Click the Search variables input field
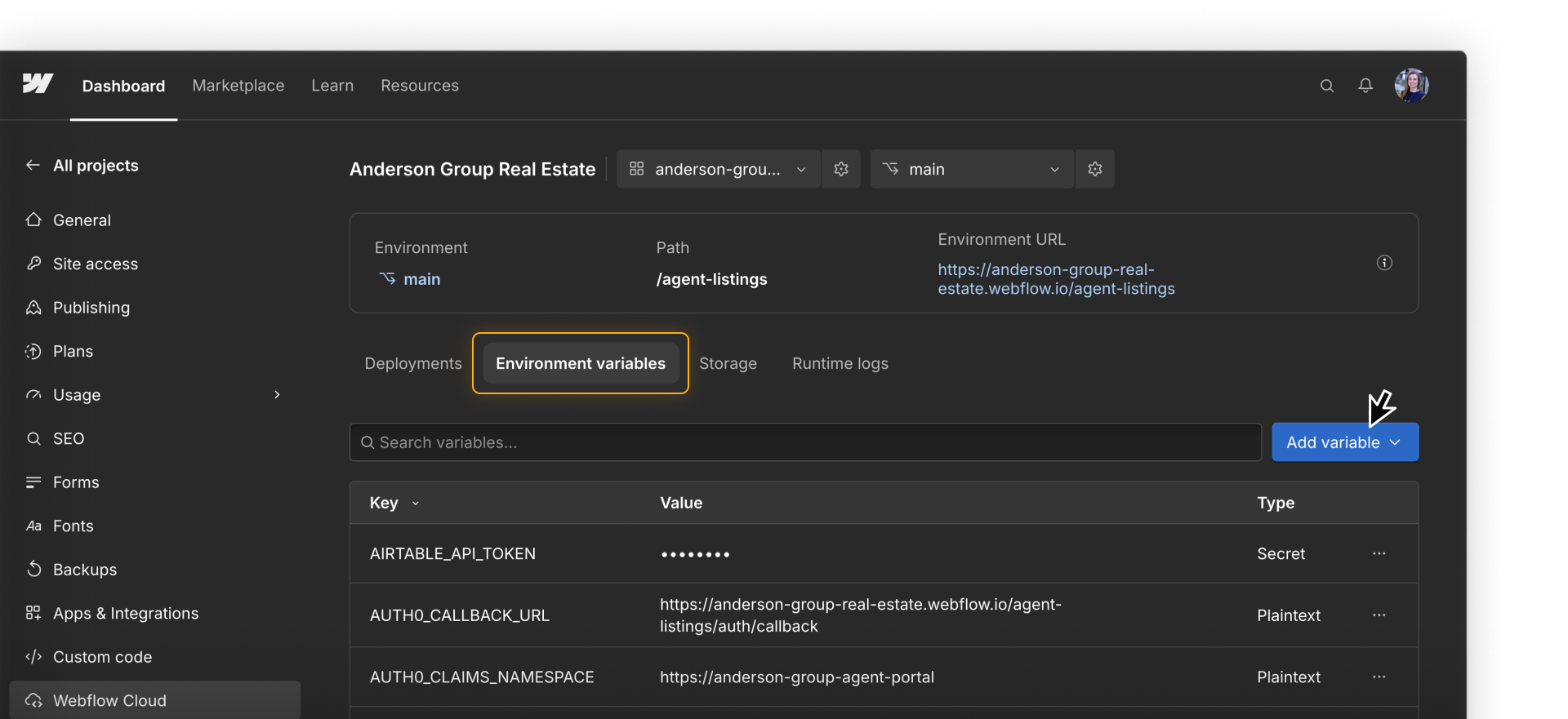 805,442
